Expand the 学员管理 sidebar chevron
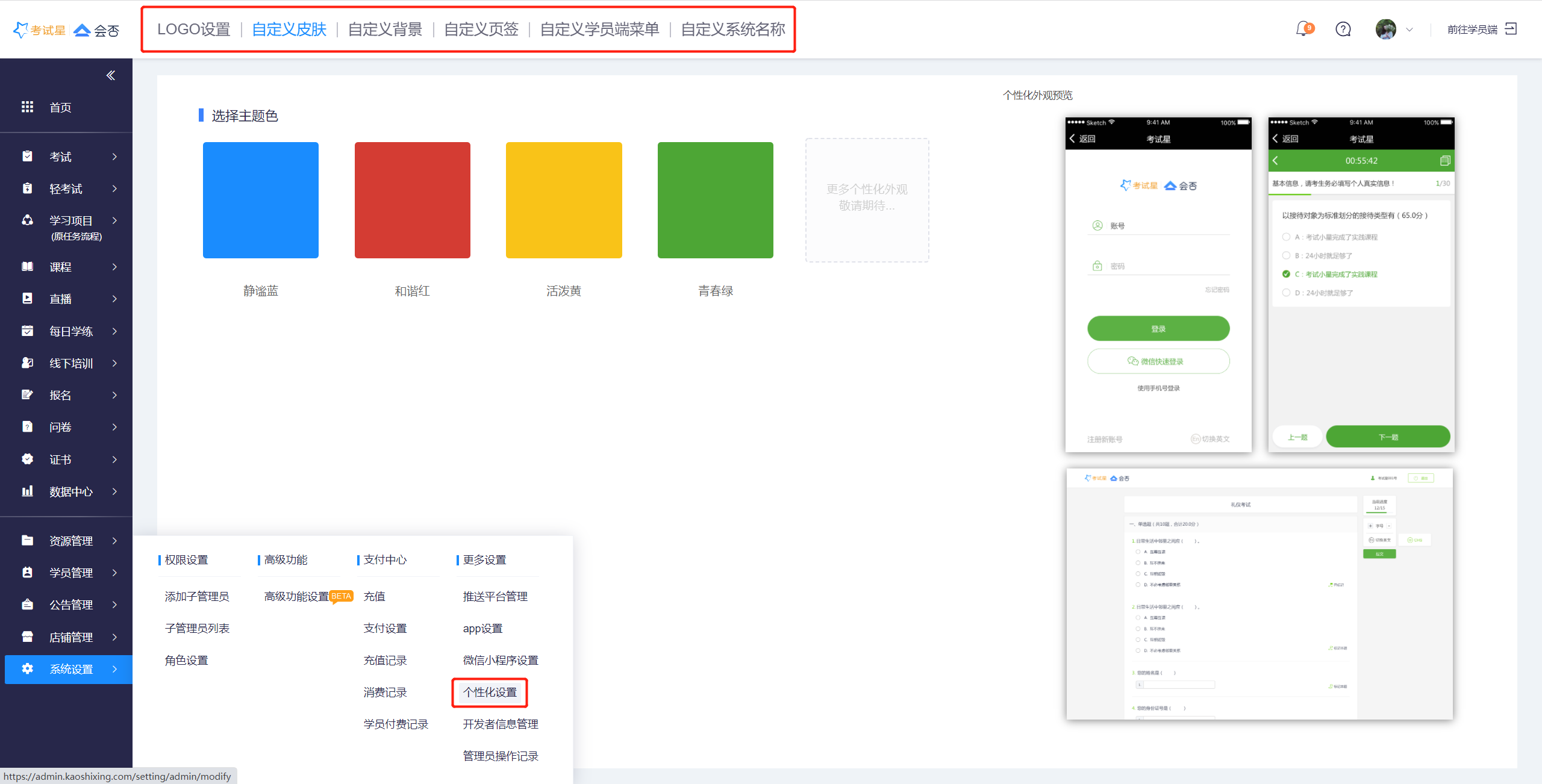The width and height of the screenshot is (1542, 784). point(114,573)
